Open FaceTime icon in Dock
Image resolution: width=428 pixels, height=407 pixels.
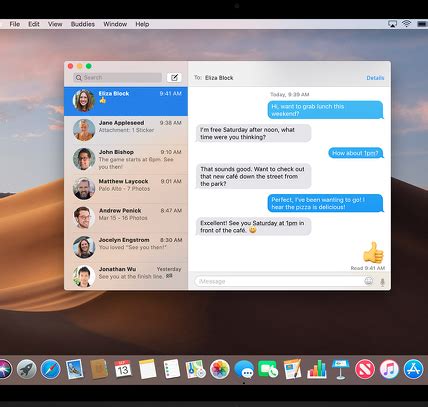pos(268,369)
